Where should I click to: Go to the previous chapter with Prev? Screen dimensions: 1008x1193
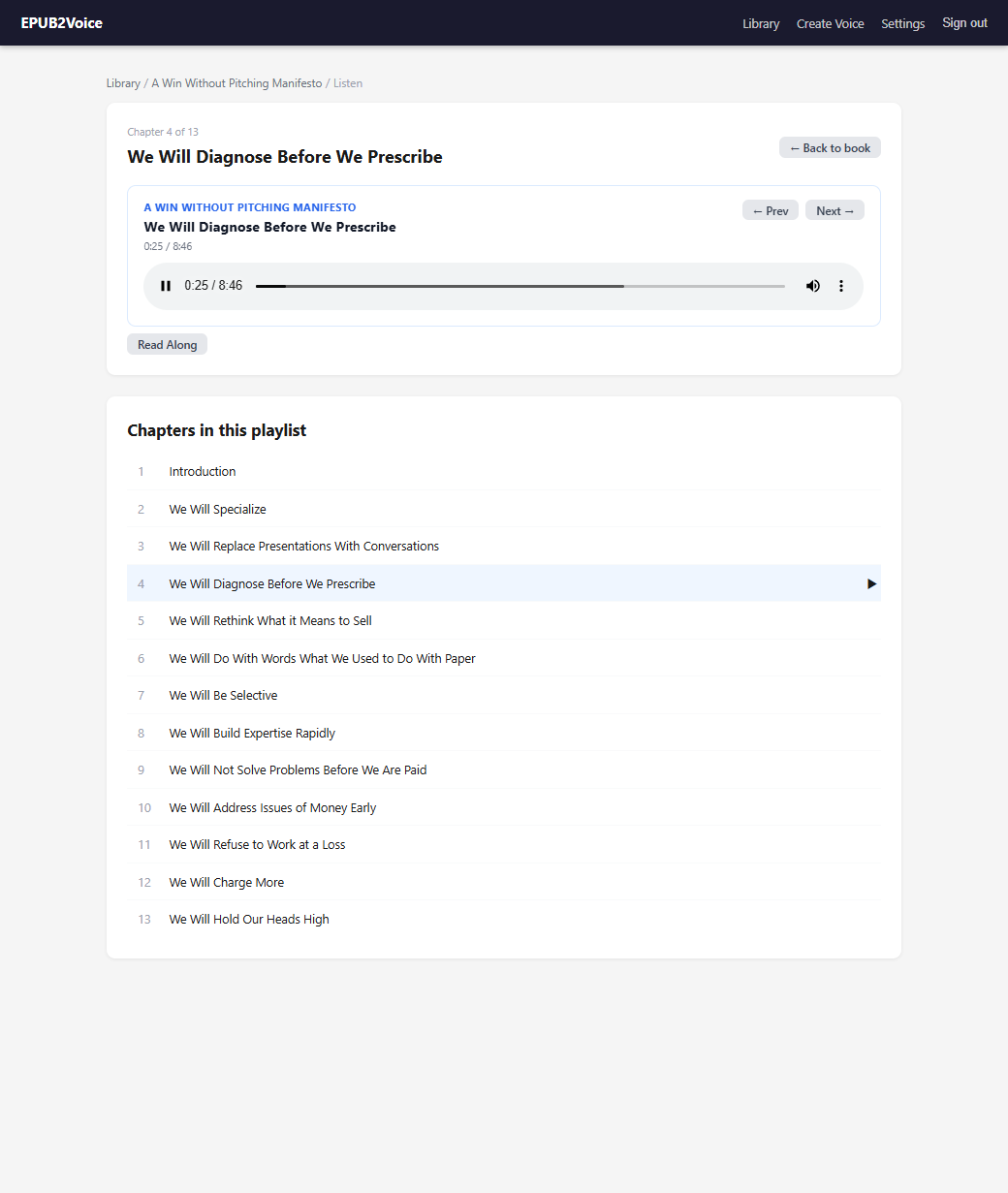pyautogui.click(x=771, y=210)
